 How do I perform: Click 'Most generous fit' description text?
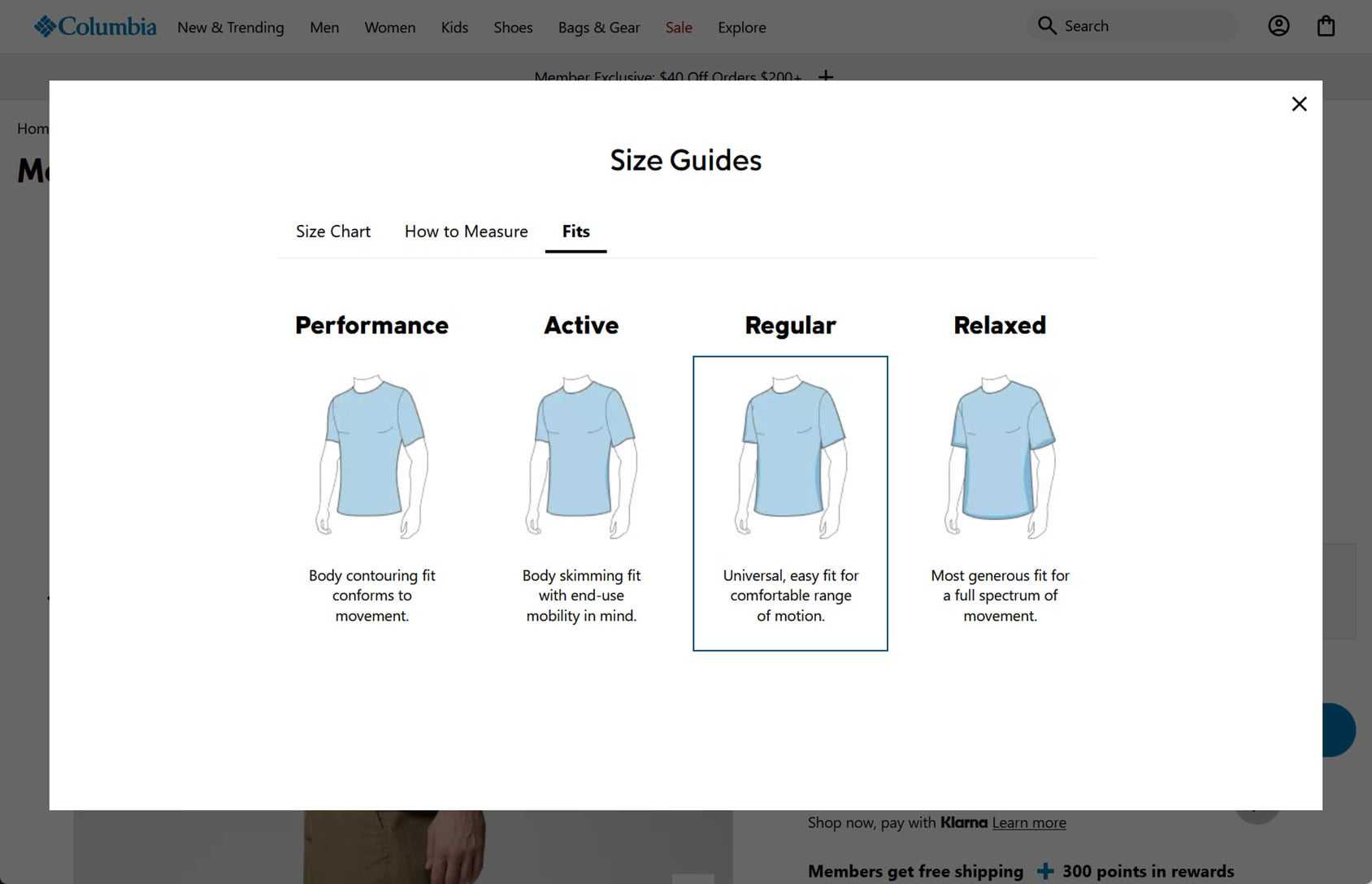(x=1000, y=596)
